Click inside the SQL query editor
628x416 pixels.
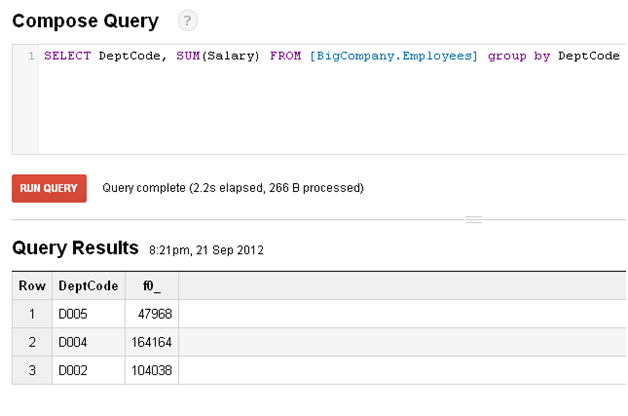[x=332, y=99]
